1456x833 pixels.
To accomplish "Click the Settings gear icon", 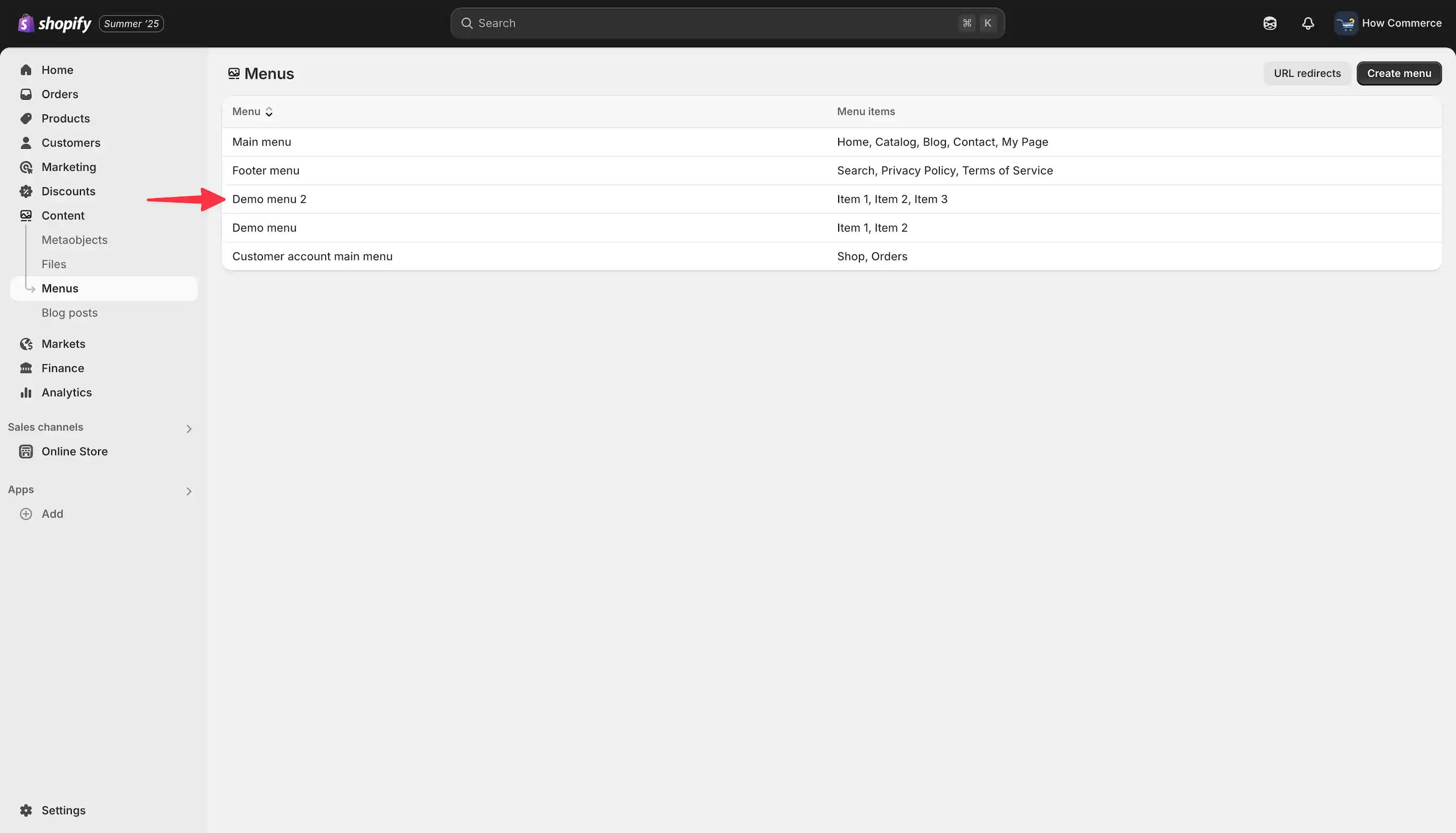I will pos(26,810).
